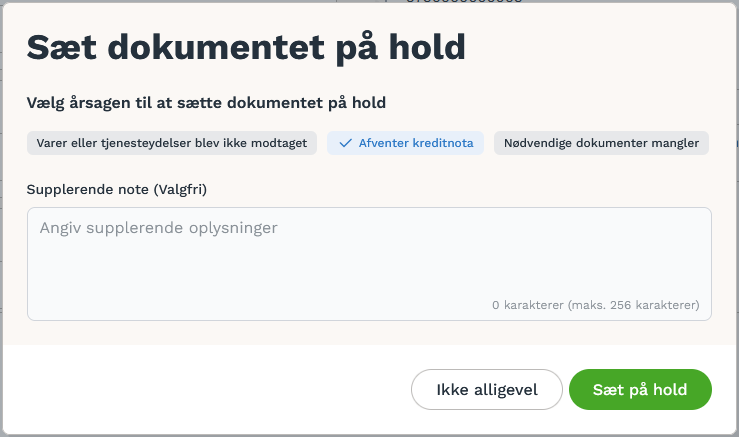Image resolution: width=739 pixels, height=437 pixels.
Task: Click the Angiv supplerende oplysninger placeholder text
Action: [158, 228]
